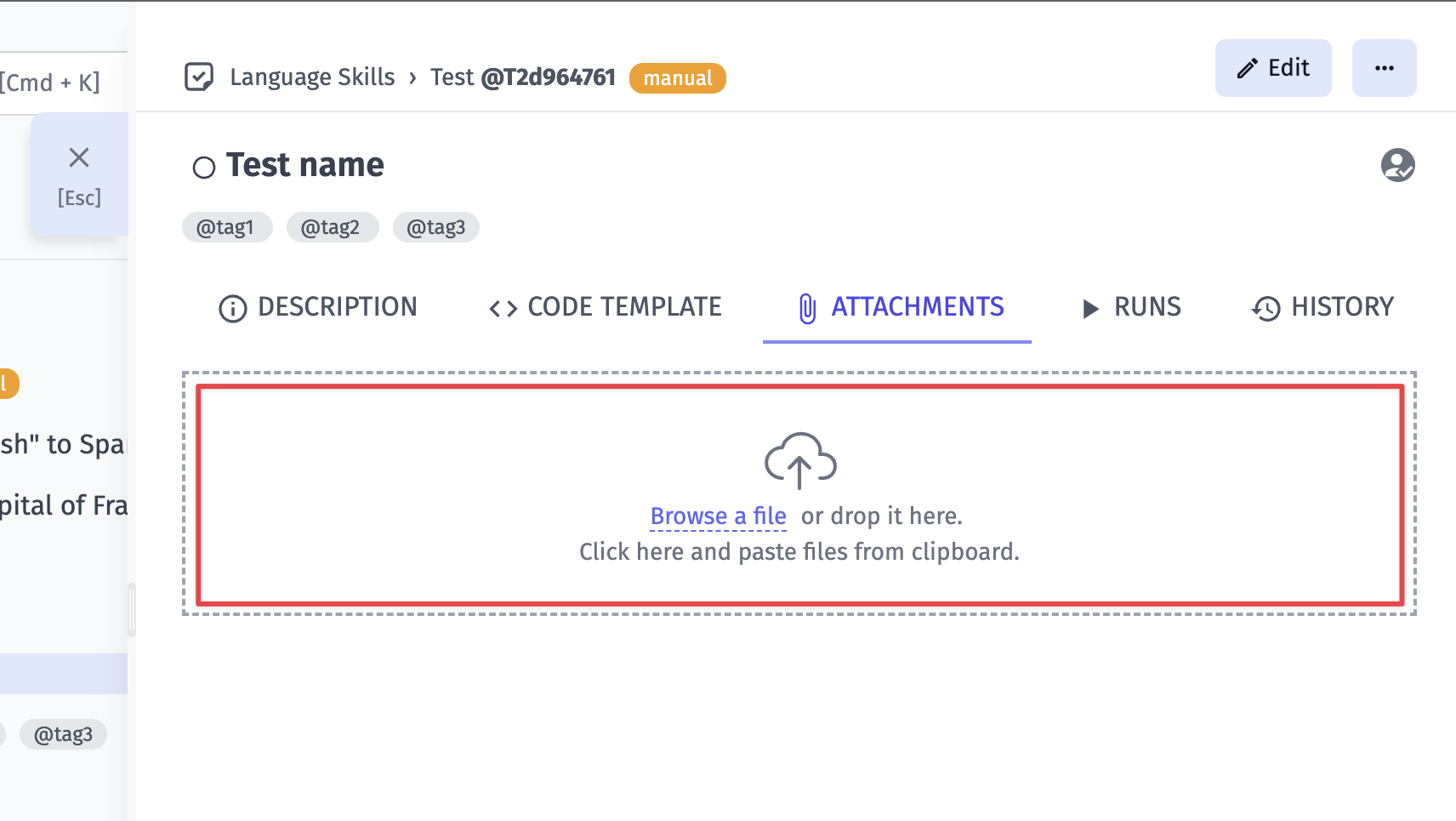Click the info icon beside DESCRIPTION
Image resolution: width=1456 pixels, height=821 pixels.
click(230, 308)
